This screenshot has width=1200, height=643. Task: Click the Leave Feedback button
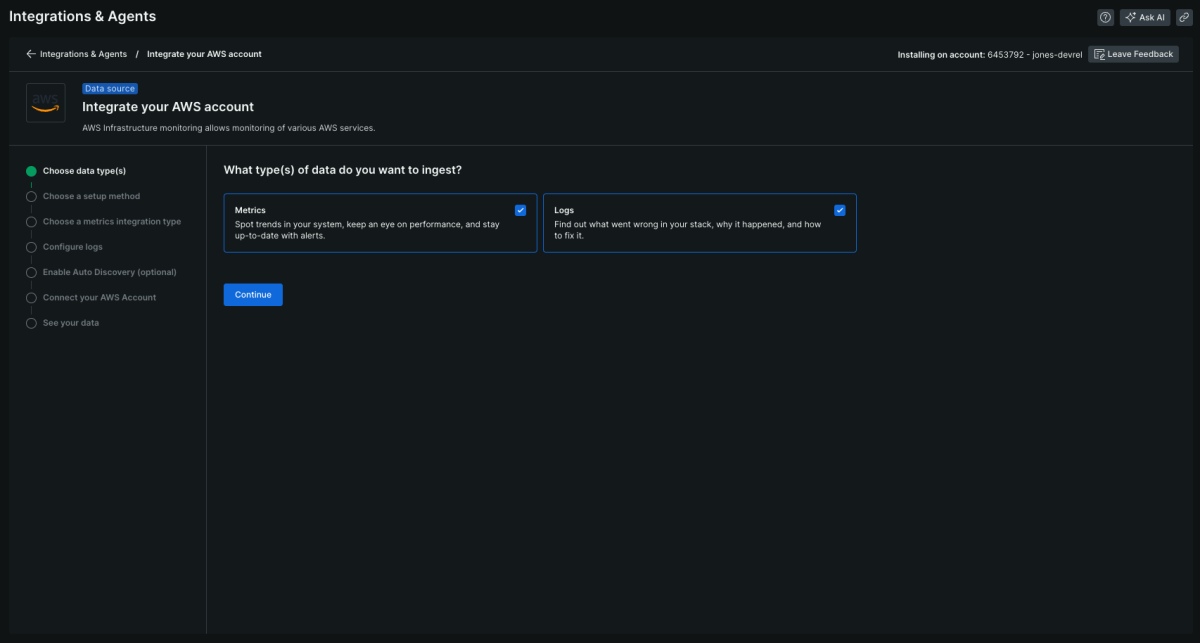click(x=1133, y=54)
